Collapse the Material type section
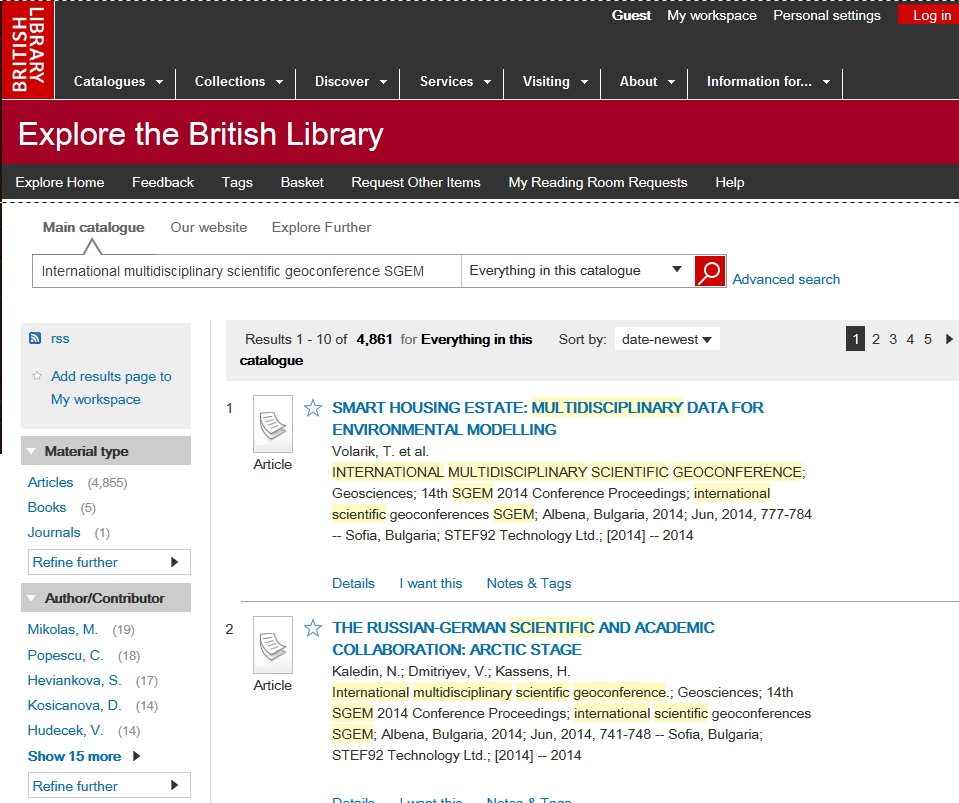Image resolution: width=959 pixels, height=803 pixels. coord(106,451)
